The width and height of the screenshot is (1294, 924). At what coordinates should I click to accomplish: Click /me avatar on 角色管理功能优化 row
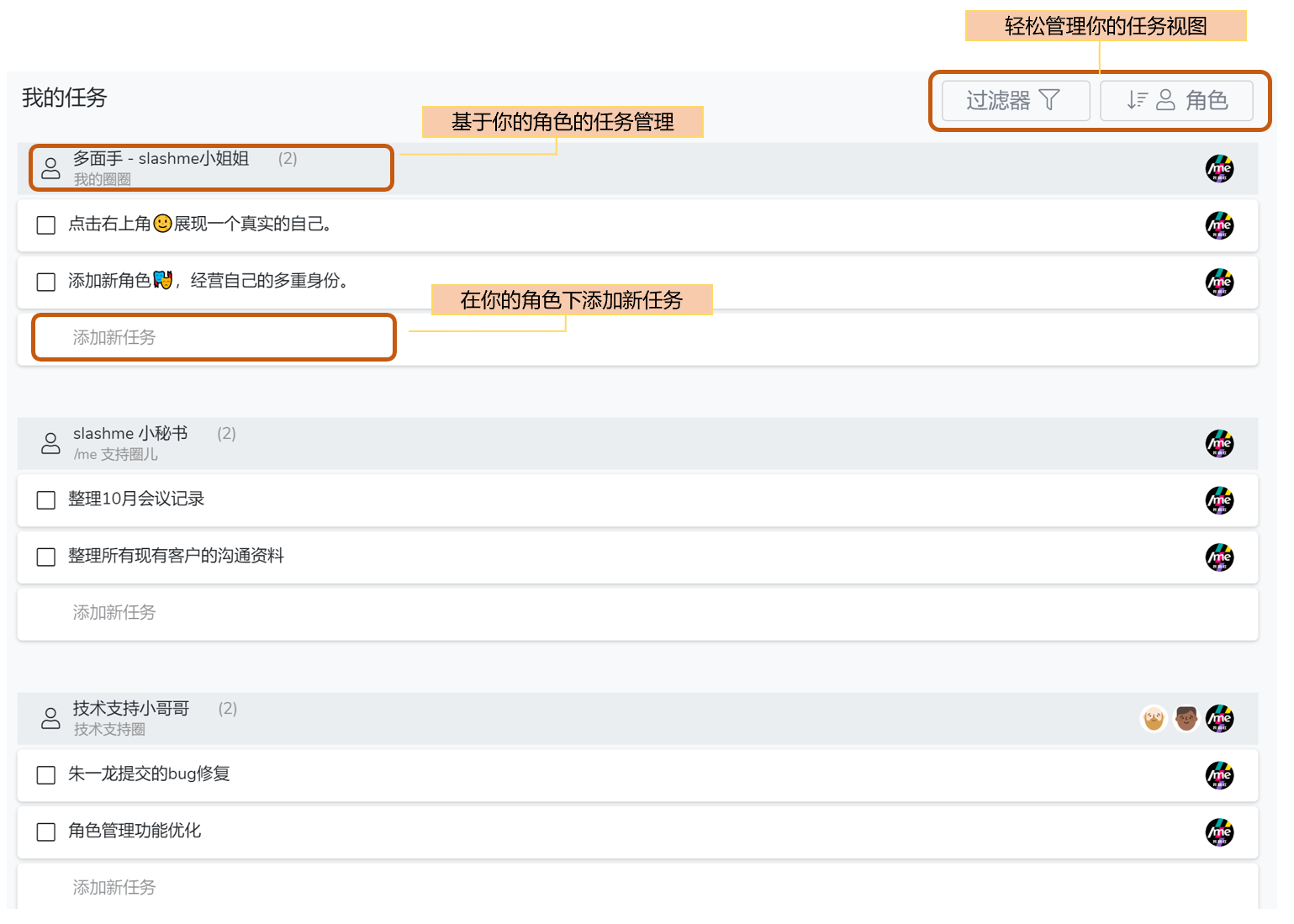point(1219,832)
